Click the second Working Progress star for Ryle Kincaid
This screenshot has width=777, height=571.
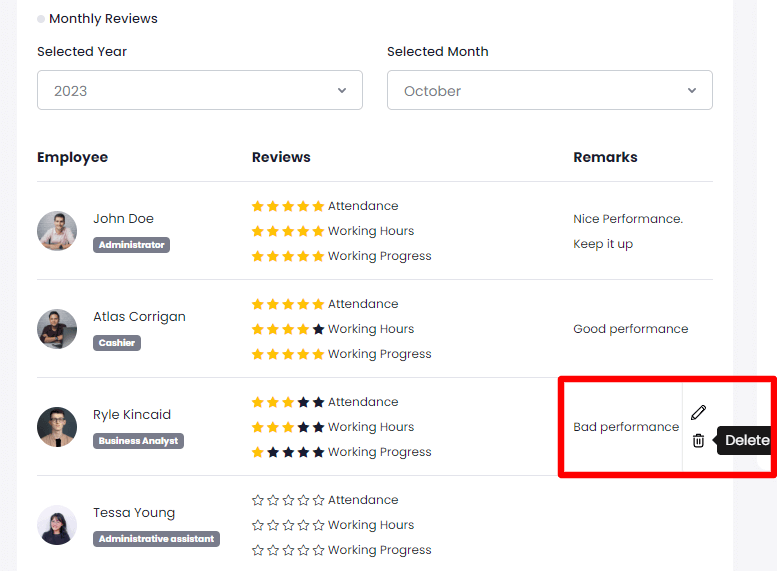coord(273,452)
